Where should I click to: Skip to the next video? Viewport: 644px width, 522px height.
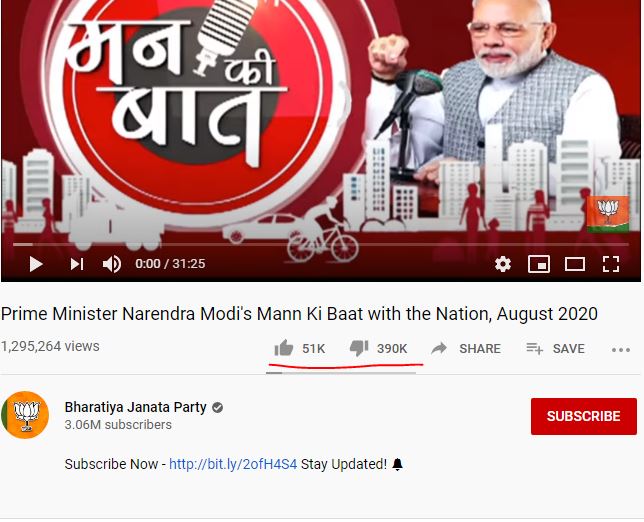pos(77,264)
